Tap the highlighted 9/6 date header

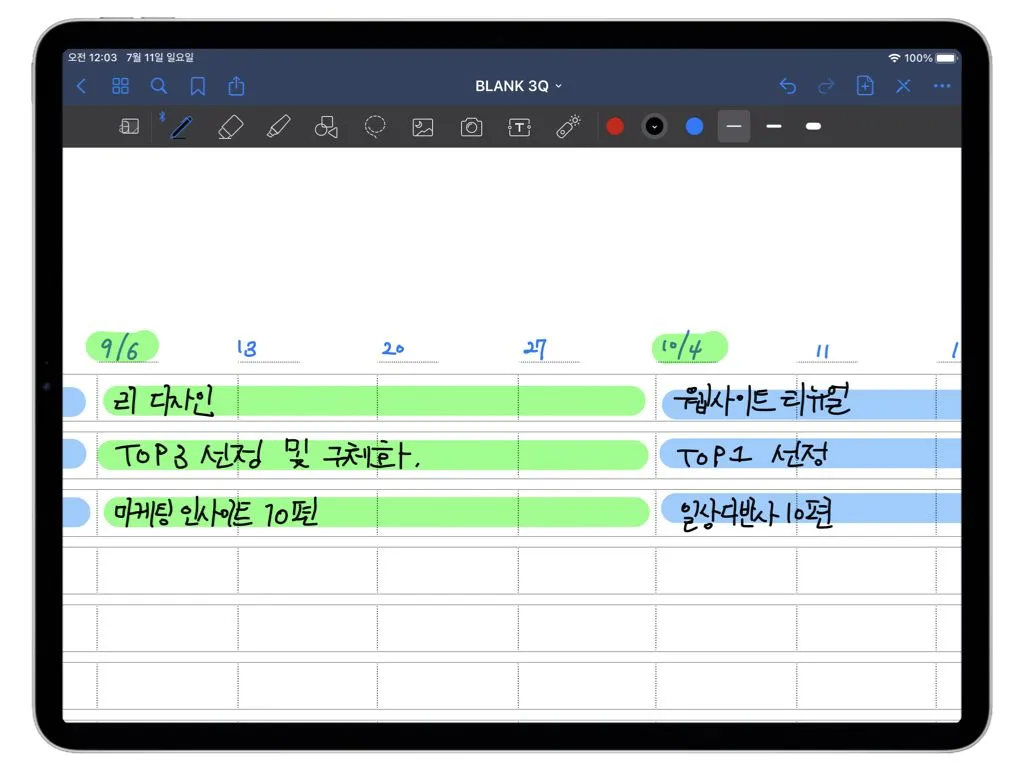pos(122,347)
